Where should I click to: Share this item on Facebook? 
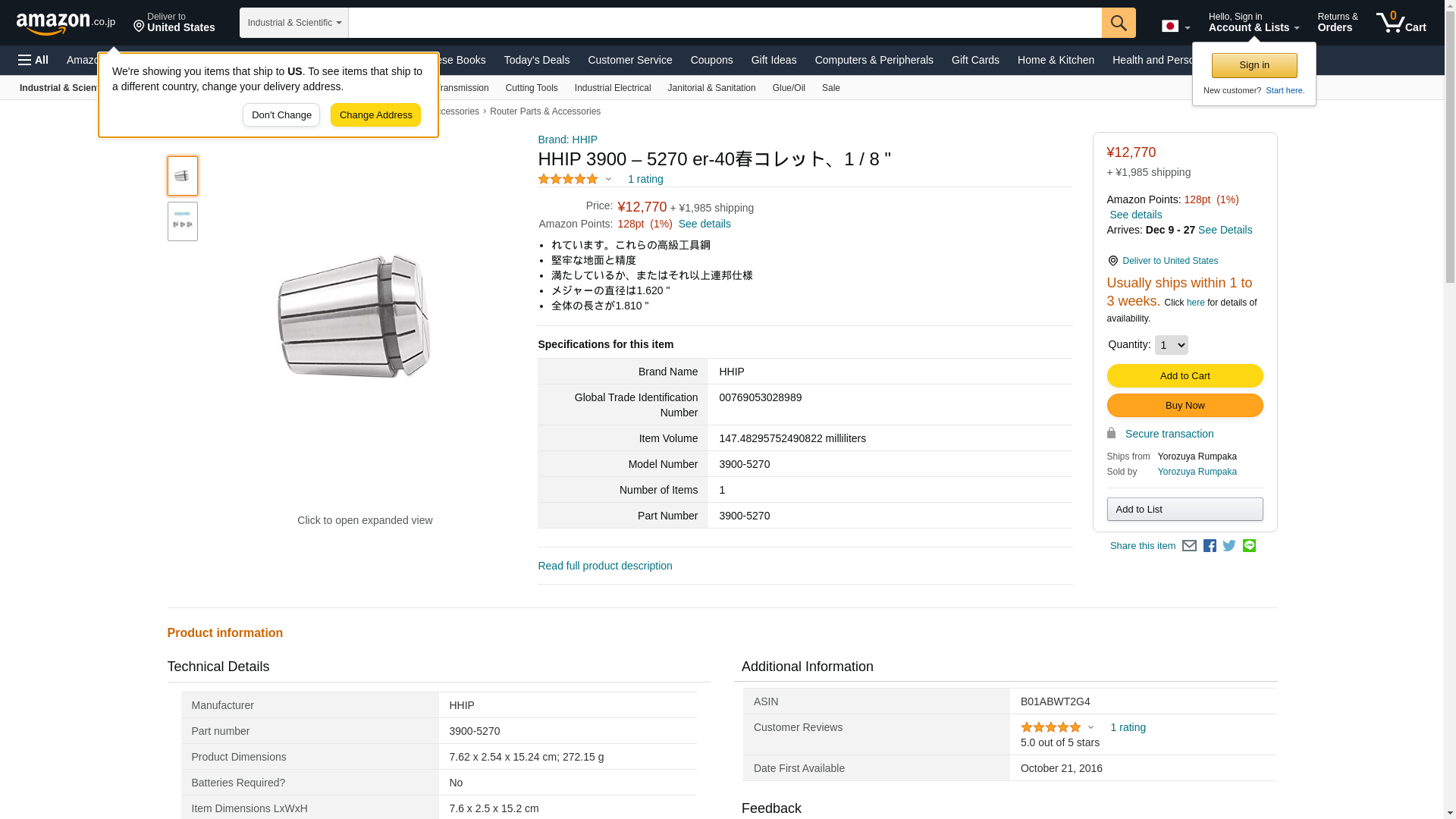pyautogui.click(x=1210, y=546)
